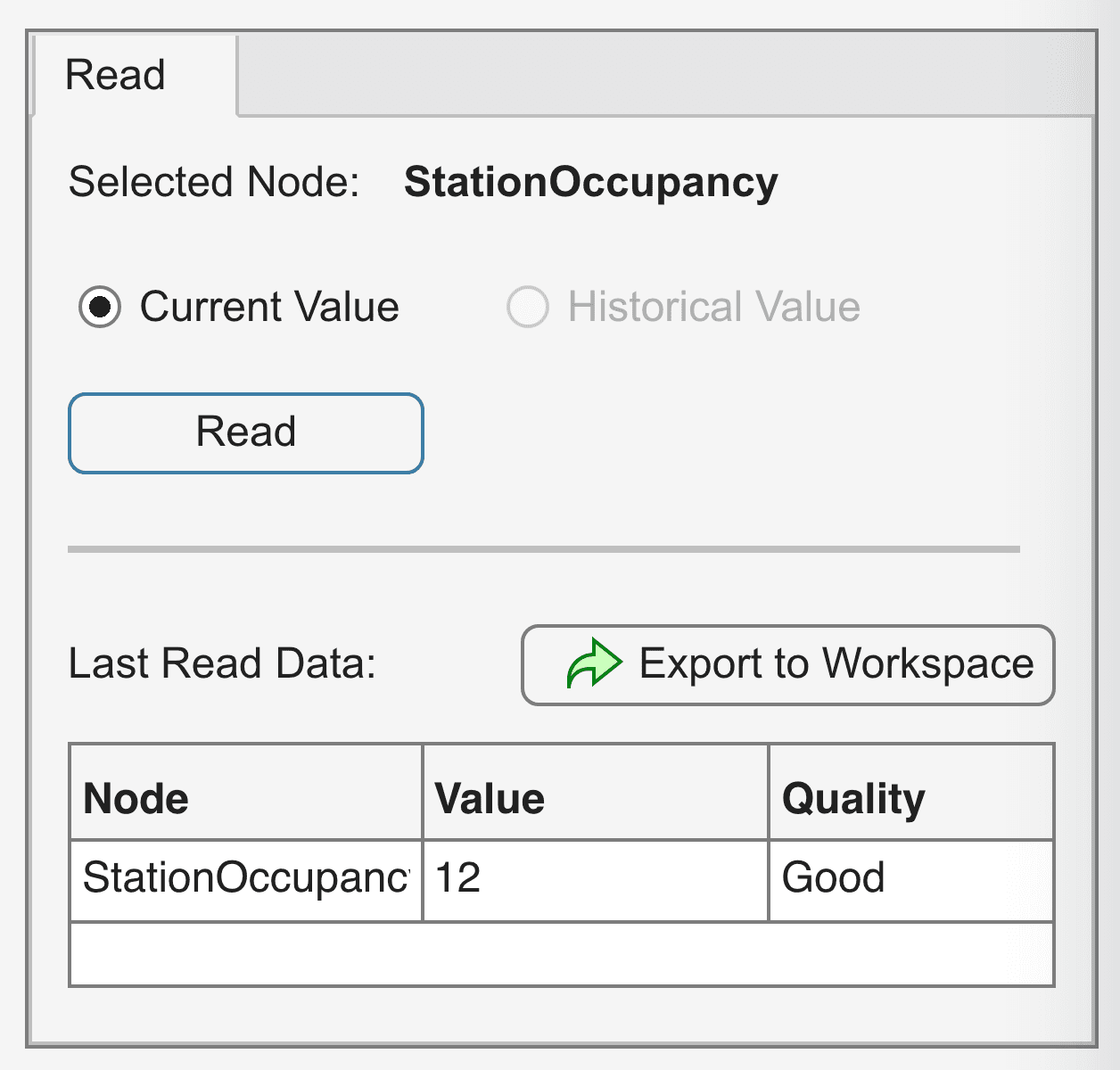Click the Last Read Data label
The height and width of the screenshot is (1070, 1120).
[x=223, y=664]
